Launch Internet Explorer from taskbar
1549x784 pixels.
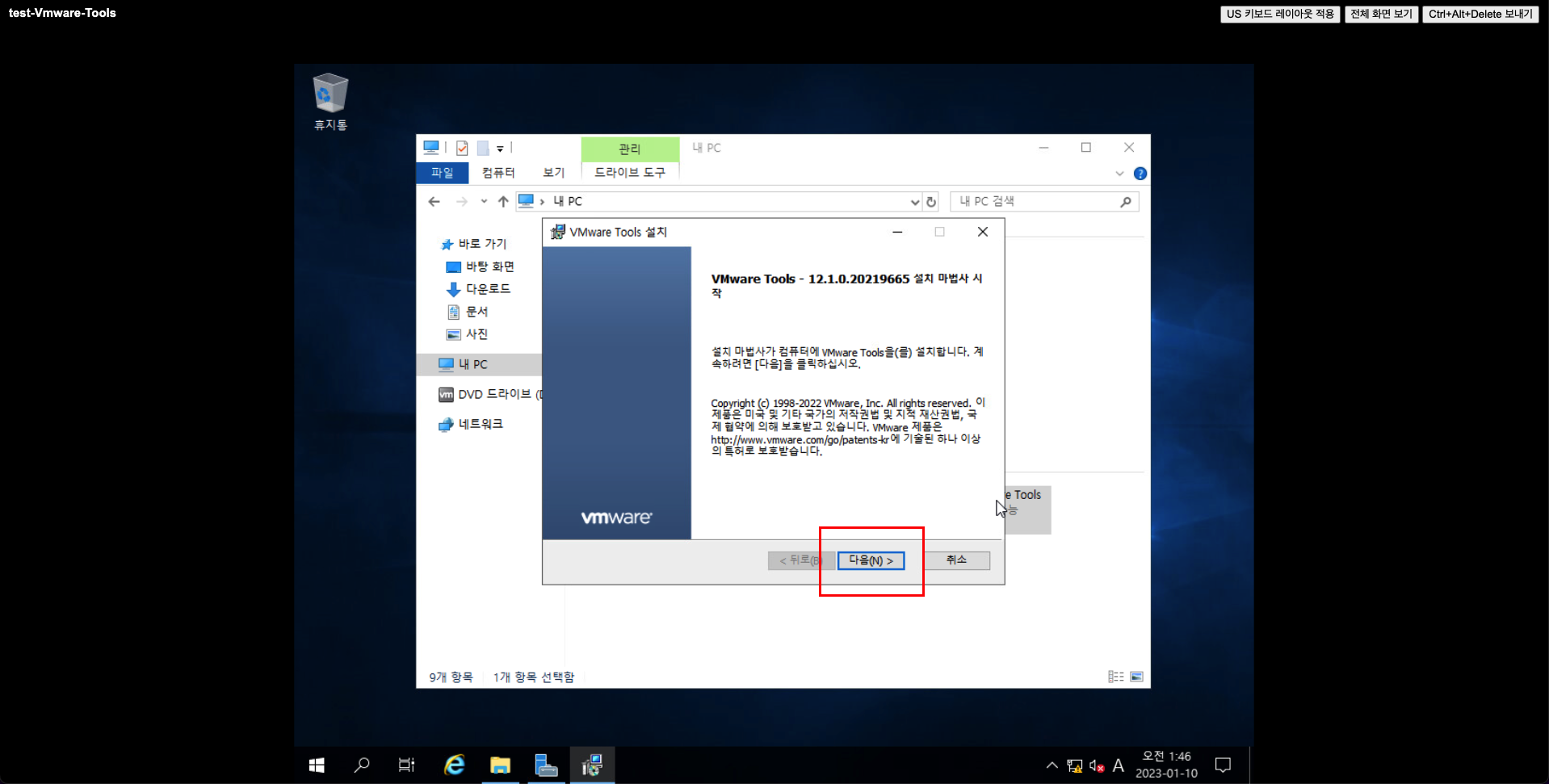point(455,765)
